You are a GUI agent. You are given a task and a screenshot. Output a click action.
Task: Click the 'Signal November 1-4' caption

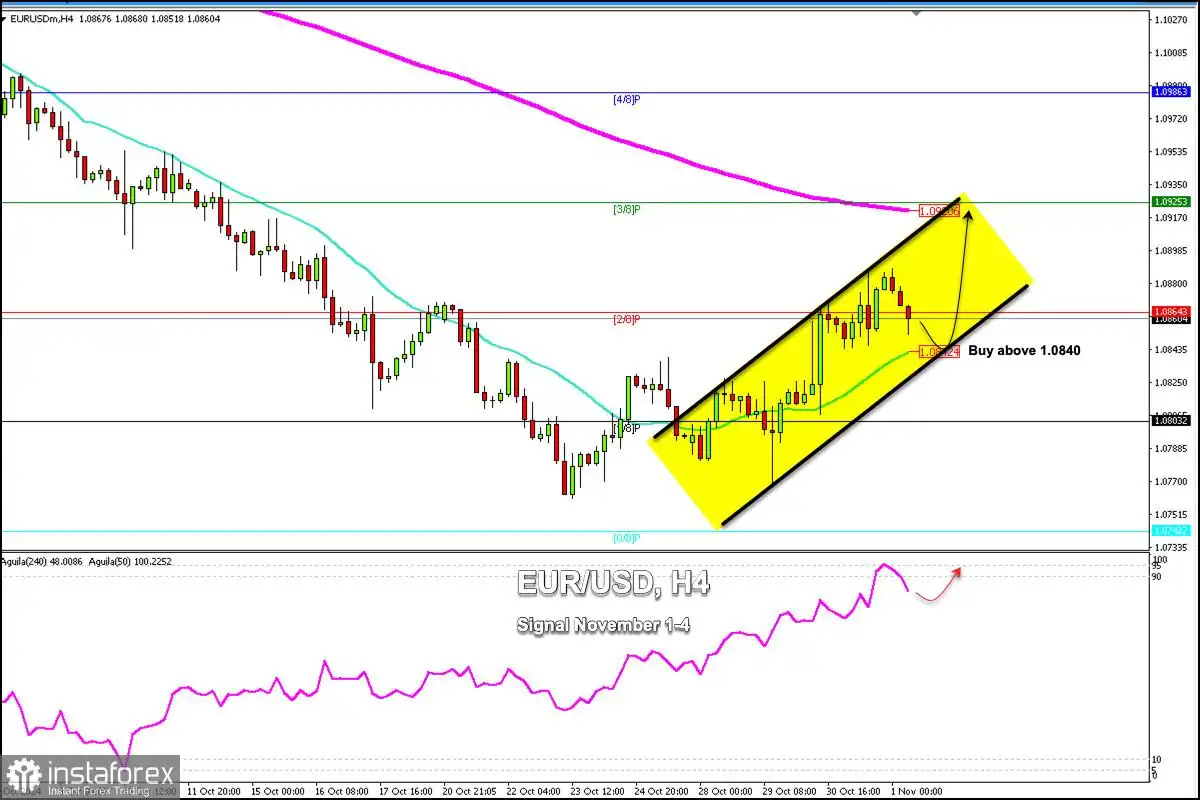pos(603,624)
